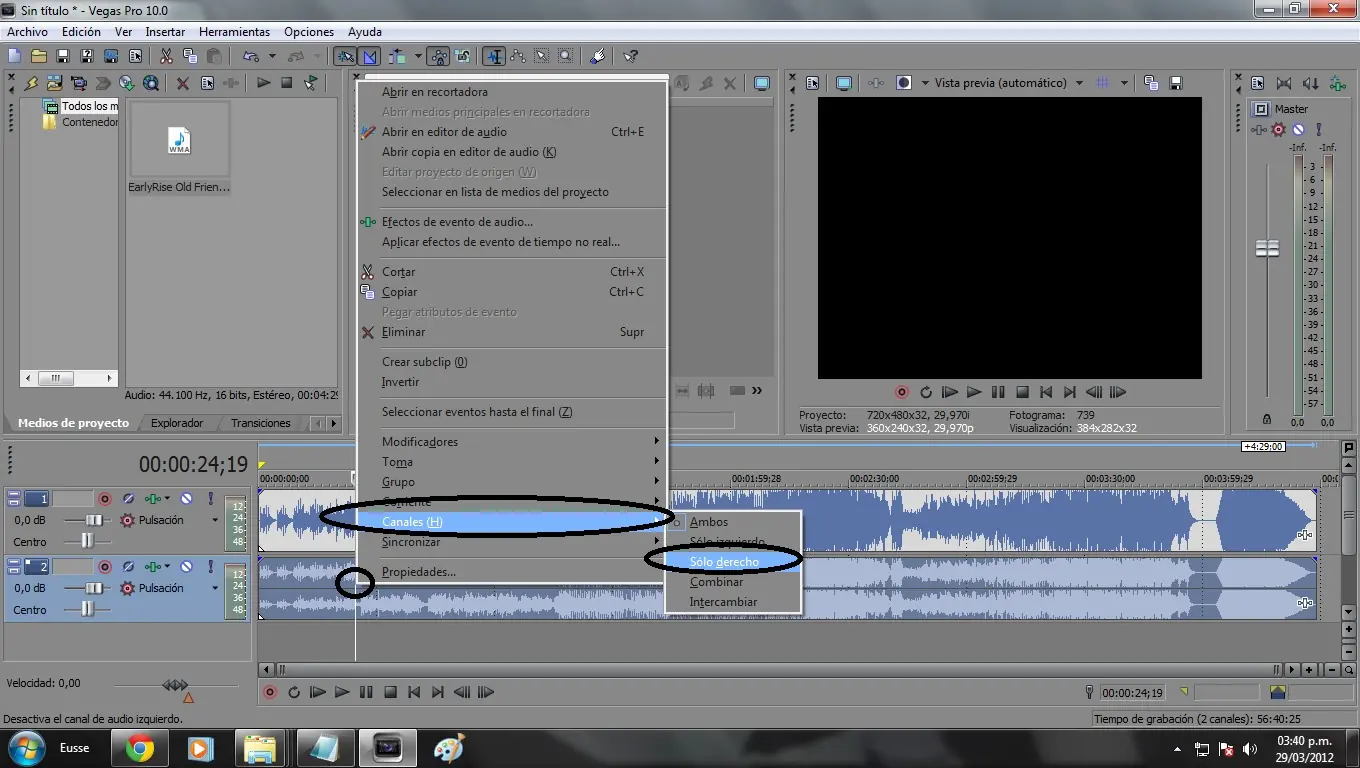Select the Selection edit tool

tap(542, 56)
